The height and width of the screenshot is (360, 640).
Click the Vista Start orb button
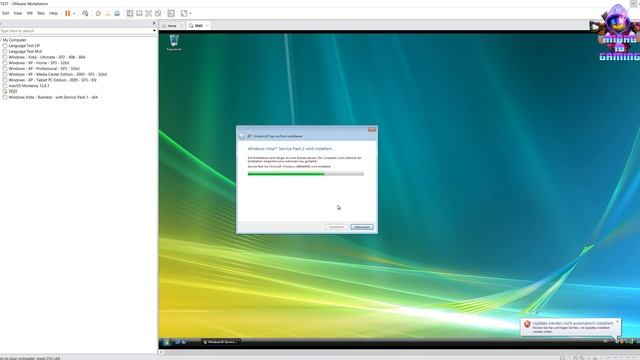166,342
